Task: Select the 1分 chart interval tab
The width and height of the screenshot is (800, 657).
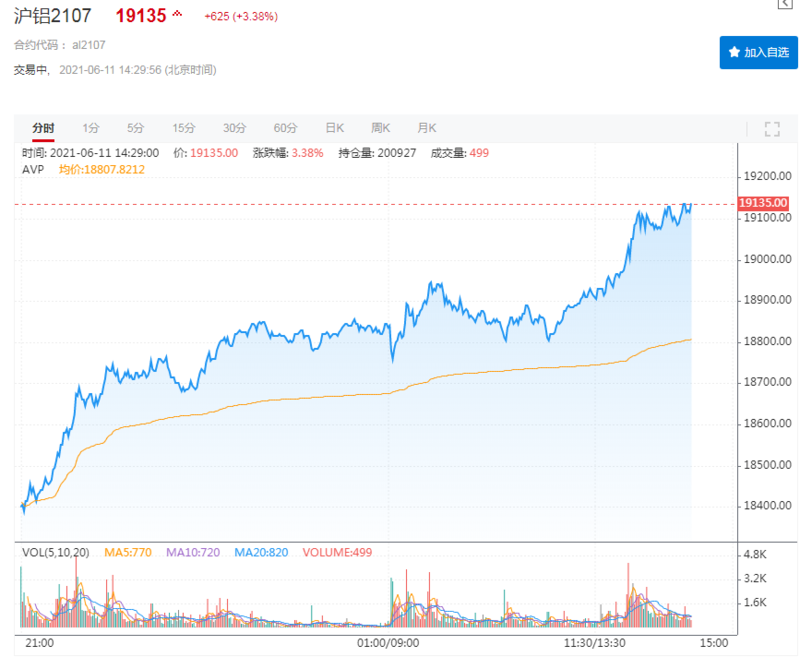Action: [91, 128]
